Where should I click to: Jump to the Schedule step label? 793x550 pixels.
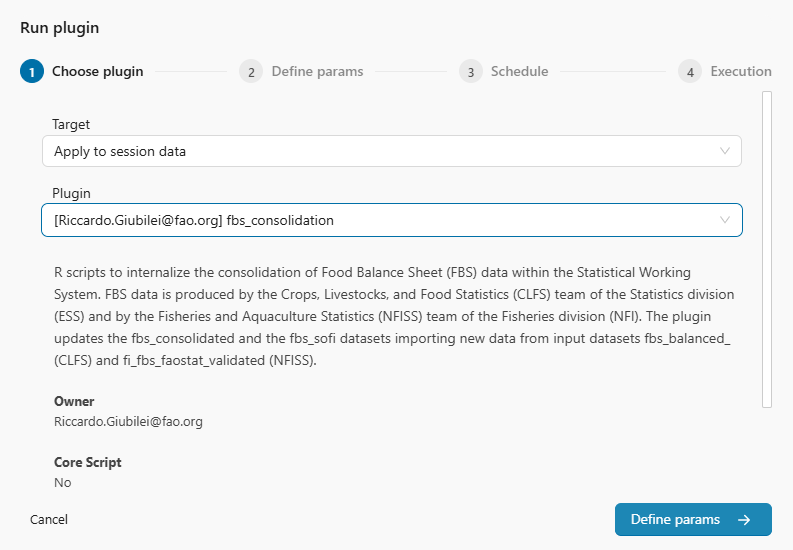[x=519, y=71]
